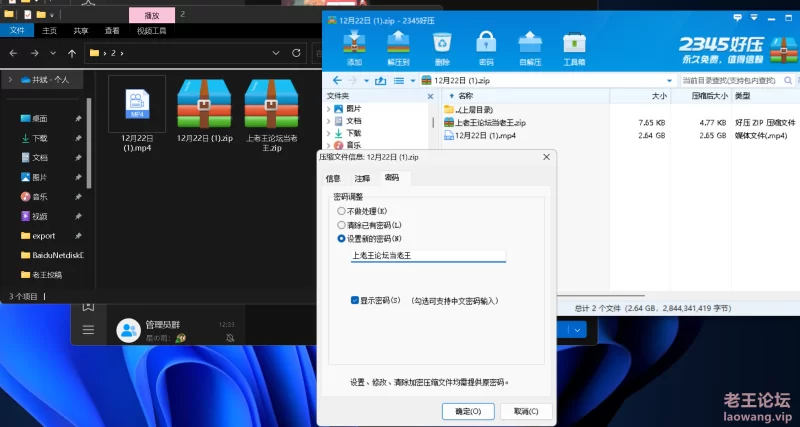Click the muted notification bell icon
The width and height of the screenshot is (800, 427).
(x=230, y=337)
